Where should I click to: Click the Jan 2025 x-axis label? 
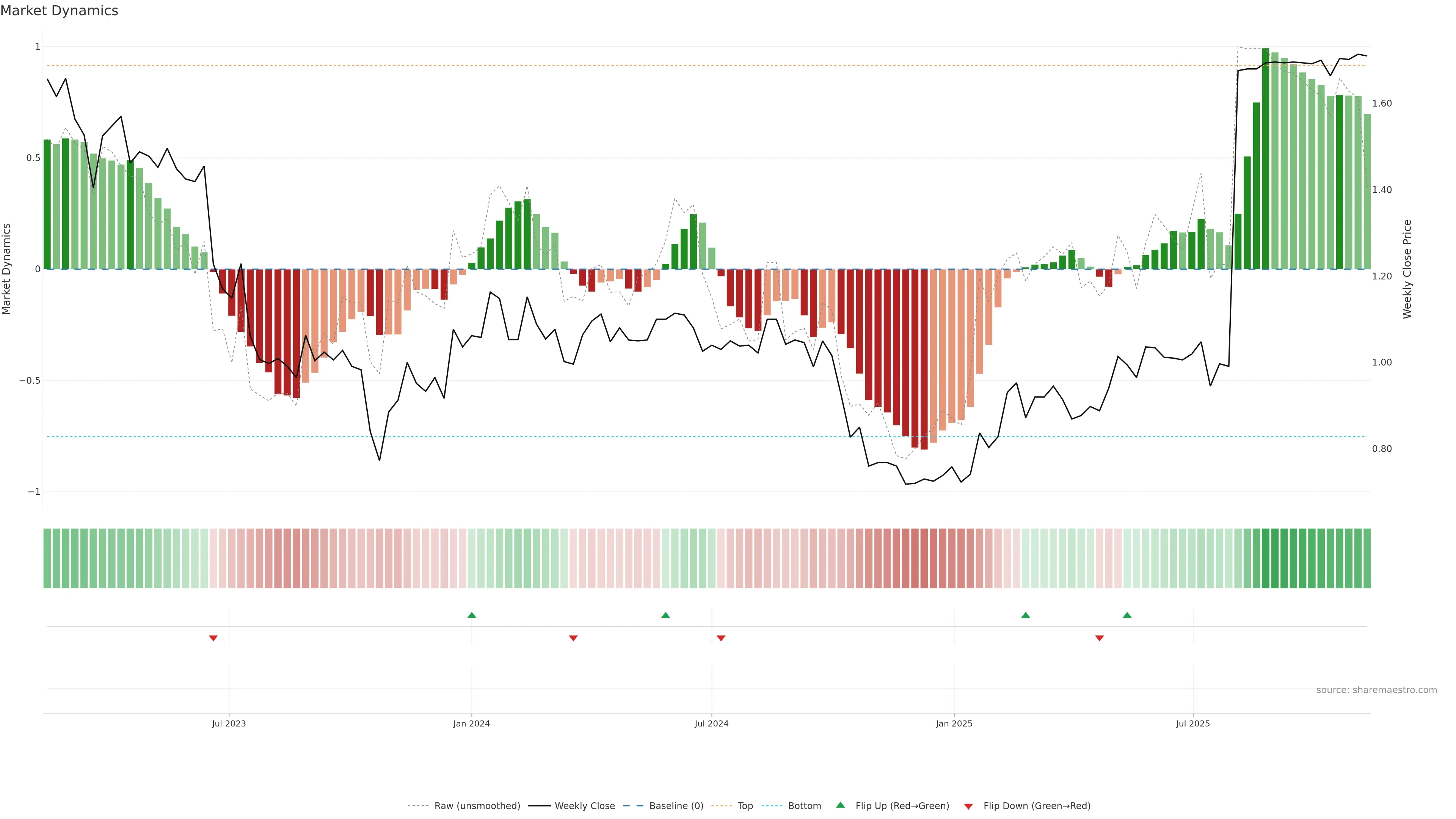tap(954, 723)
